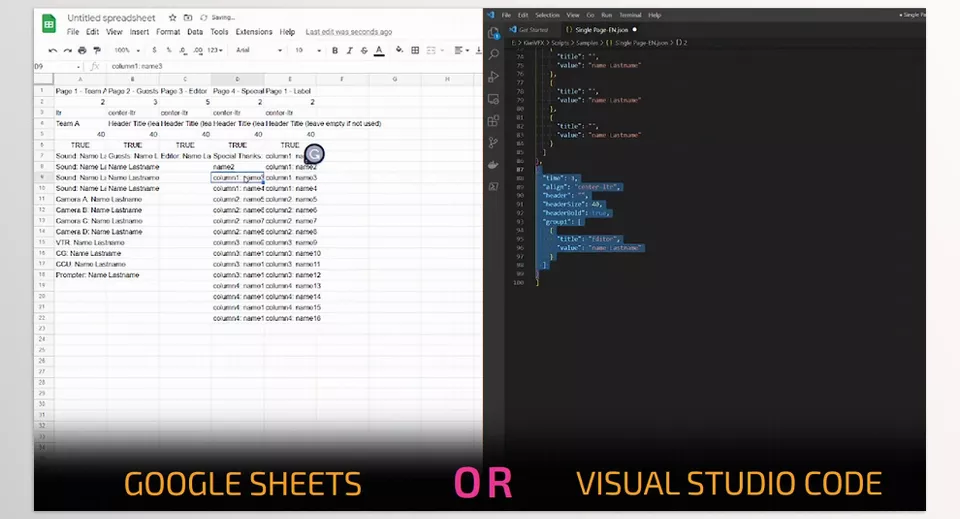
Task: Open Insert menu in Google Sheets
Action: click(x=139, y=32)
